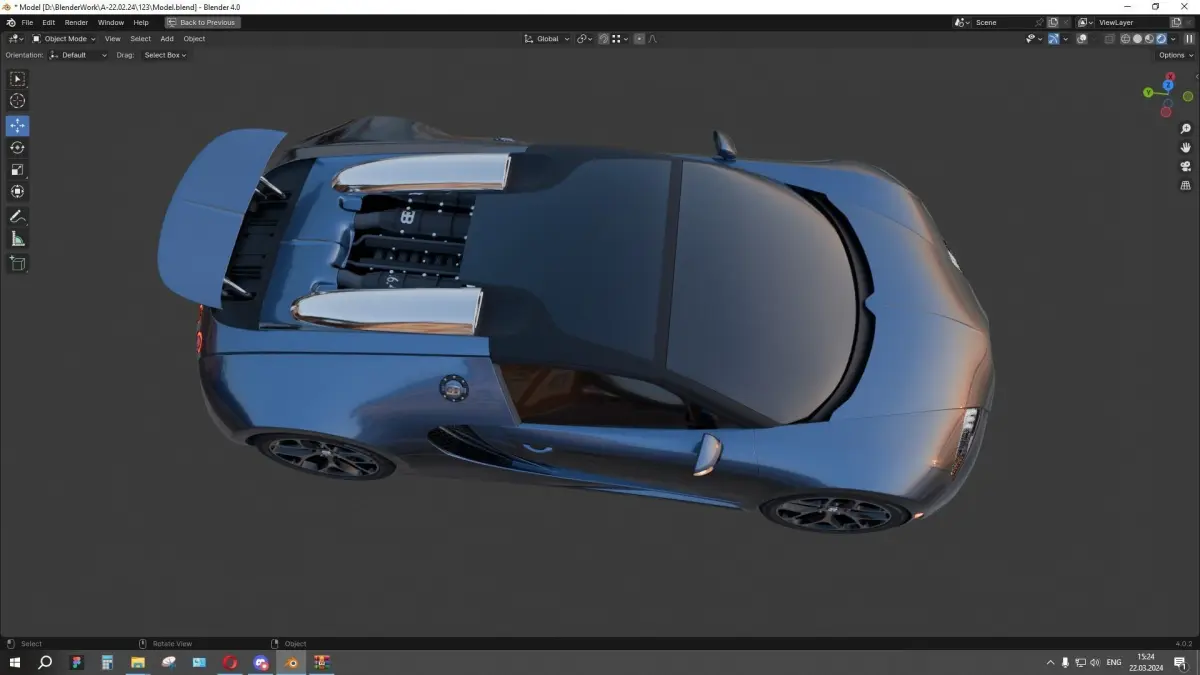Toggle camera view icon

click(x=1186, y=166)
